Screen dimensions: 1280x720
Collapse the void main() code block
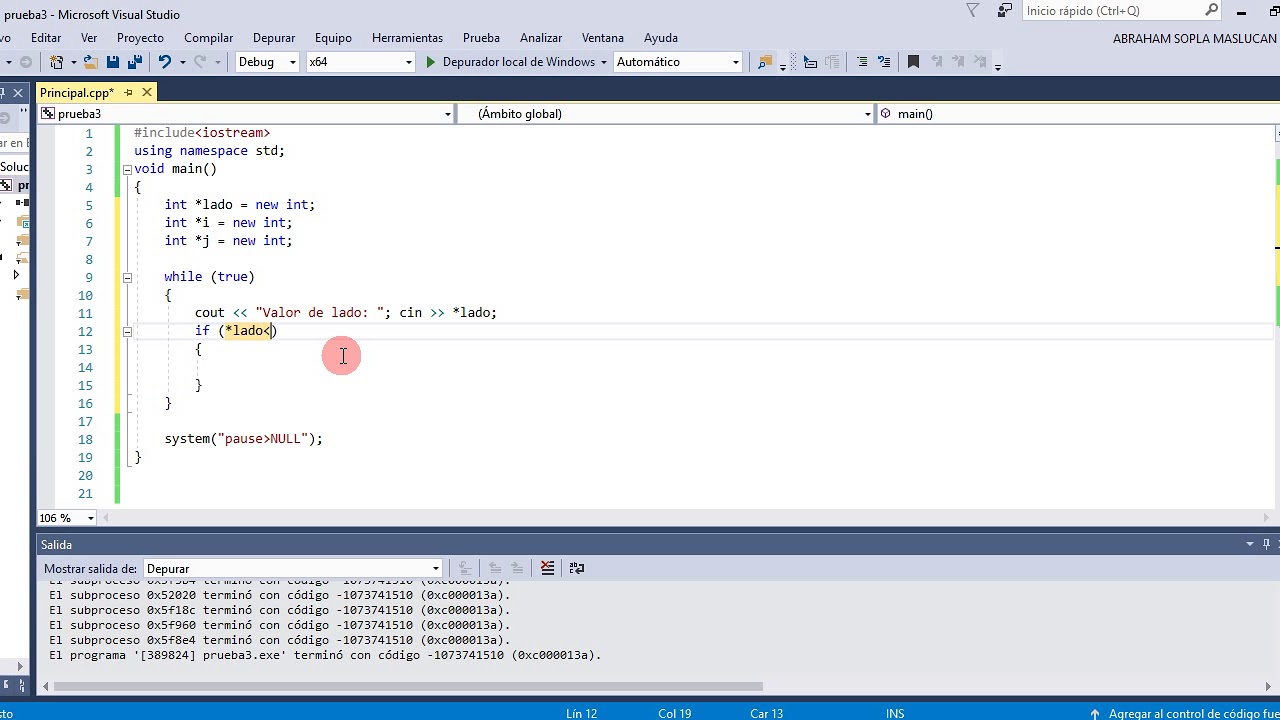(x=127, y=169)
